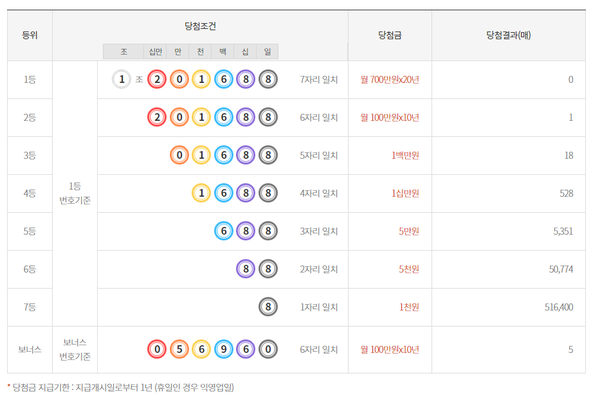Click the gray ball 8 in 2등 row
Screen dimensions: 600x396
(268, 117)
